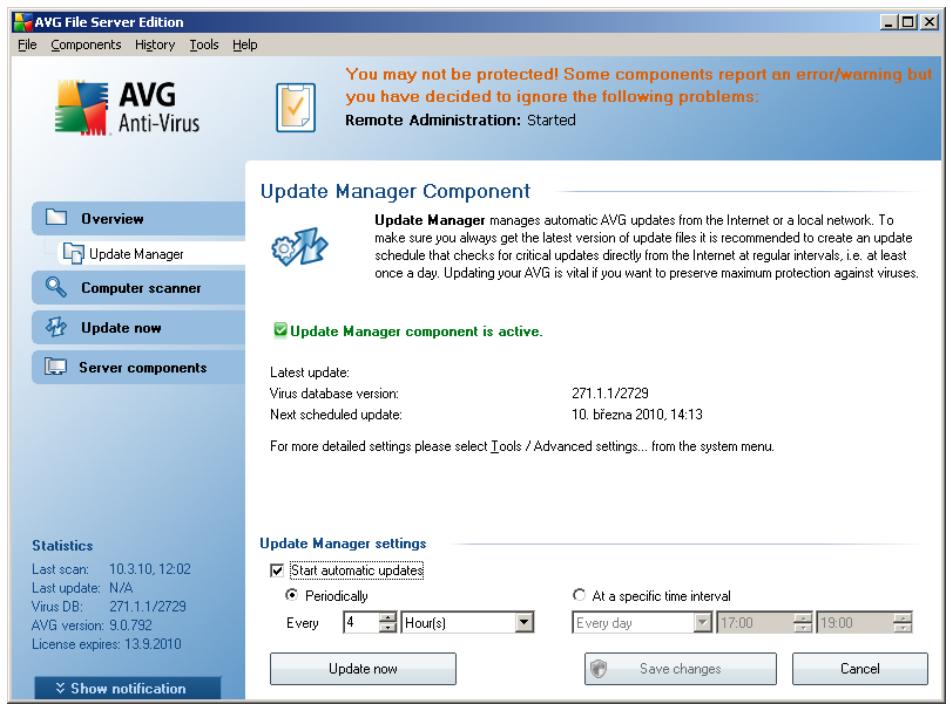The image size is (951, 706).
Task: Click the Update Manager sub-item icon in the sidebar
Action: click(73, 254)
